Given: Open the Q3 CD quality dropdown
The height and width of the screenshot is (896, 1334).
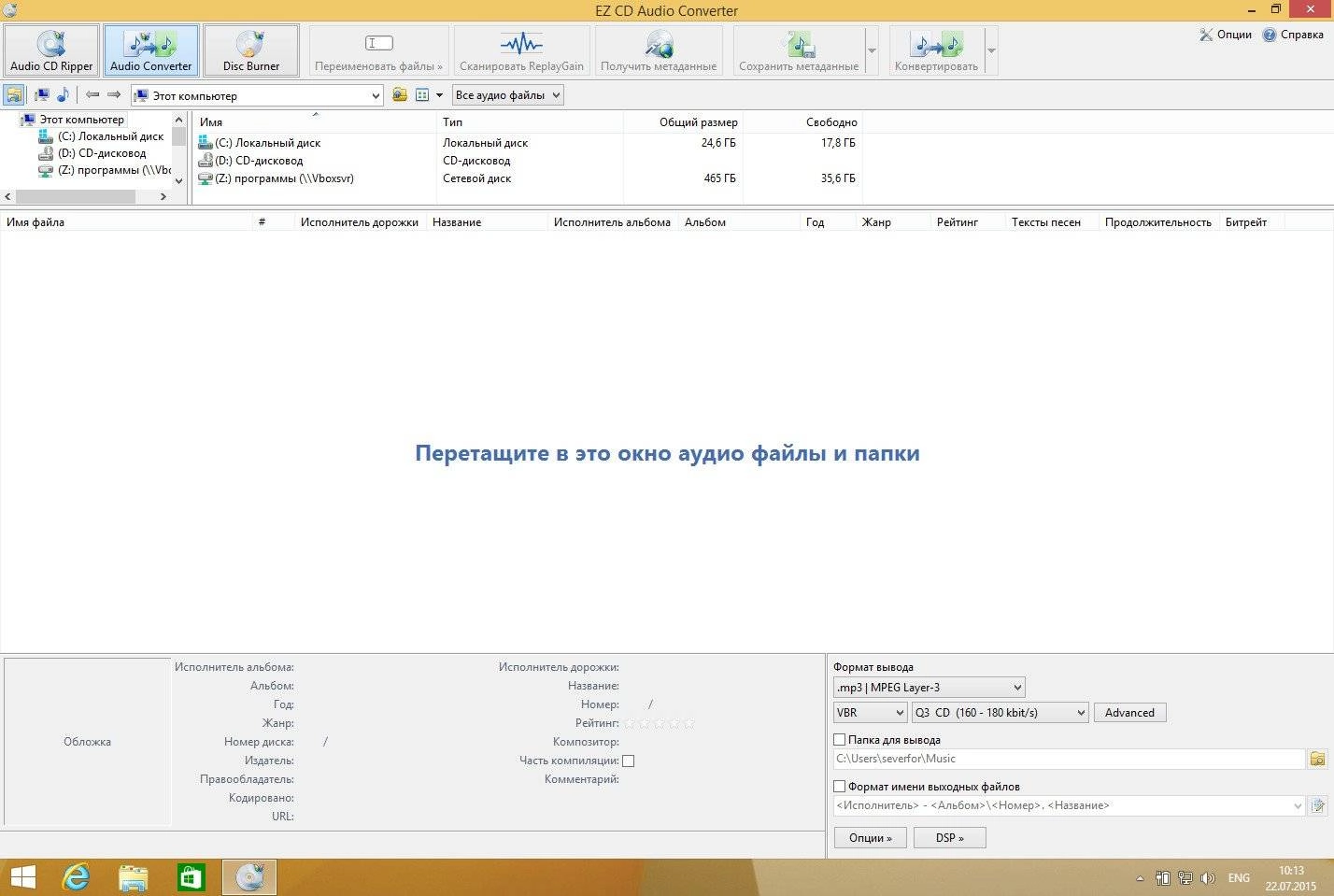Looking at the screenshot, I should coord(1000,713).
